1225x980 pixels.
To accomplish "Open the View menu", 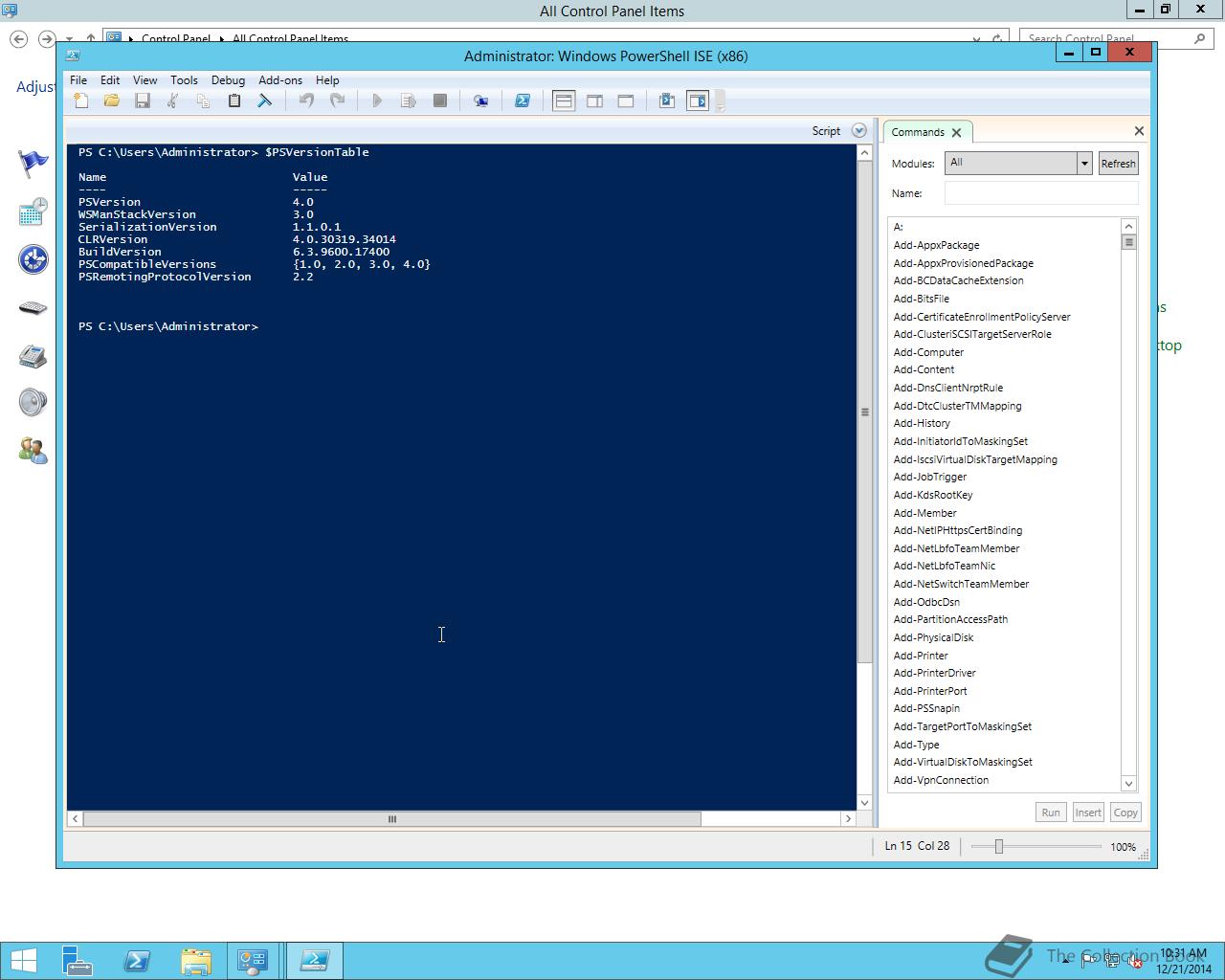I will 145,80.
